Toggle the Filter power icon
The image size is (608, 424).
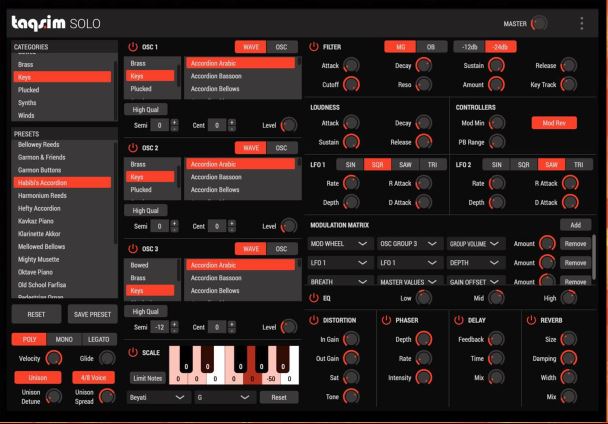pyautogui.click(x=313, y=47)
